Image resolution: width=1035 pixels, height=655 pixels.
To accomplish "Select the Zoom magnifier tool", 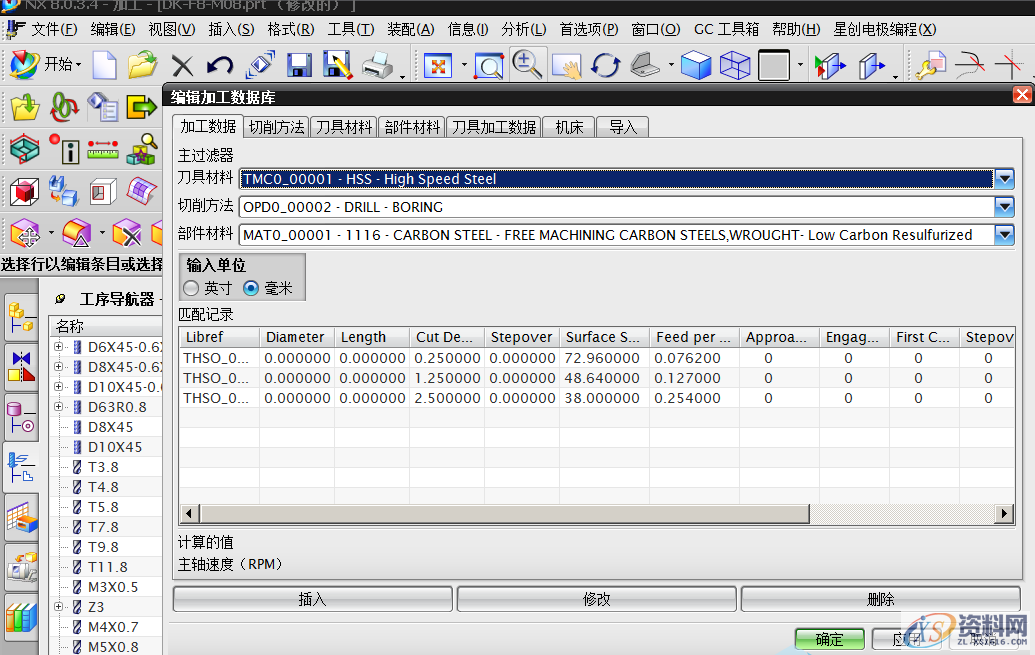I will (526, 65).
